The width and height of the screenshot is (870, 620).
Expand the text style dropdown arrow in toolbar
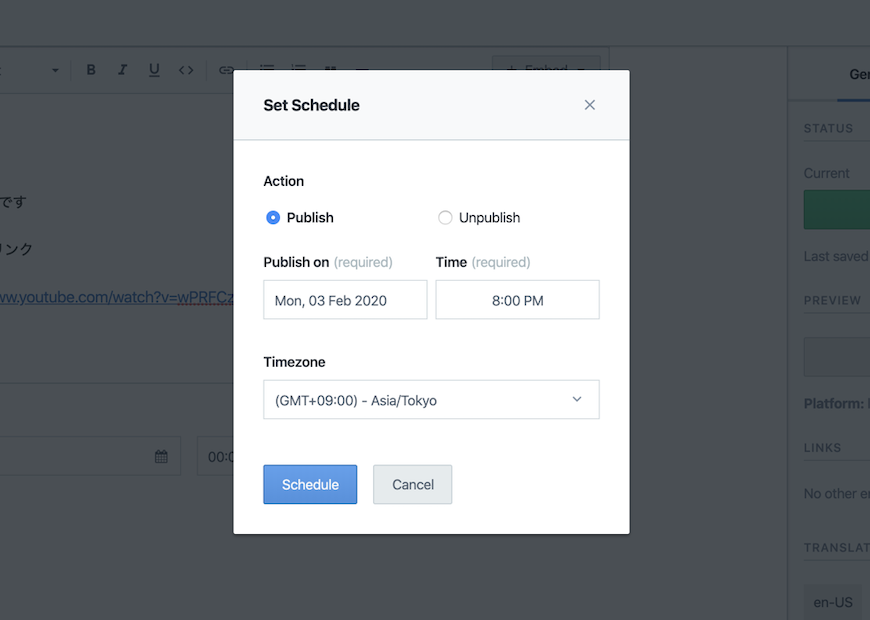pos(55,70)
